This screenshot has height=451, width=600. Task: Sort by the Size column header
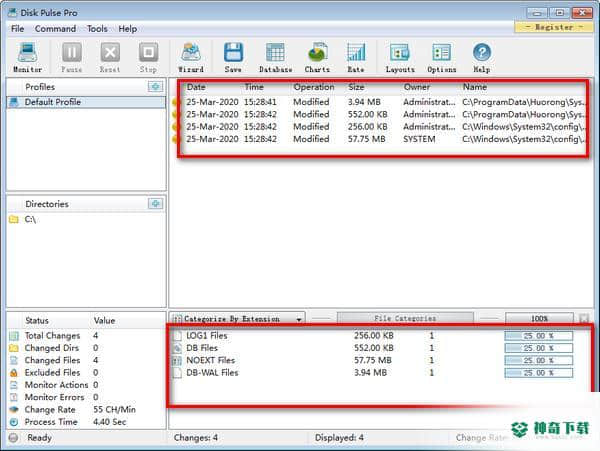(x=356, y=87)
